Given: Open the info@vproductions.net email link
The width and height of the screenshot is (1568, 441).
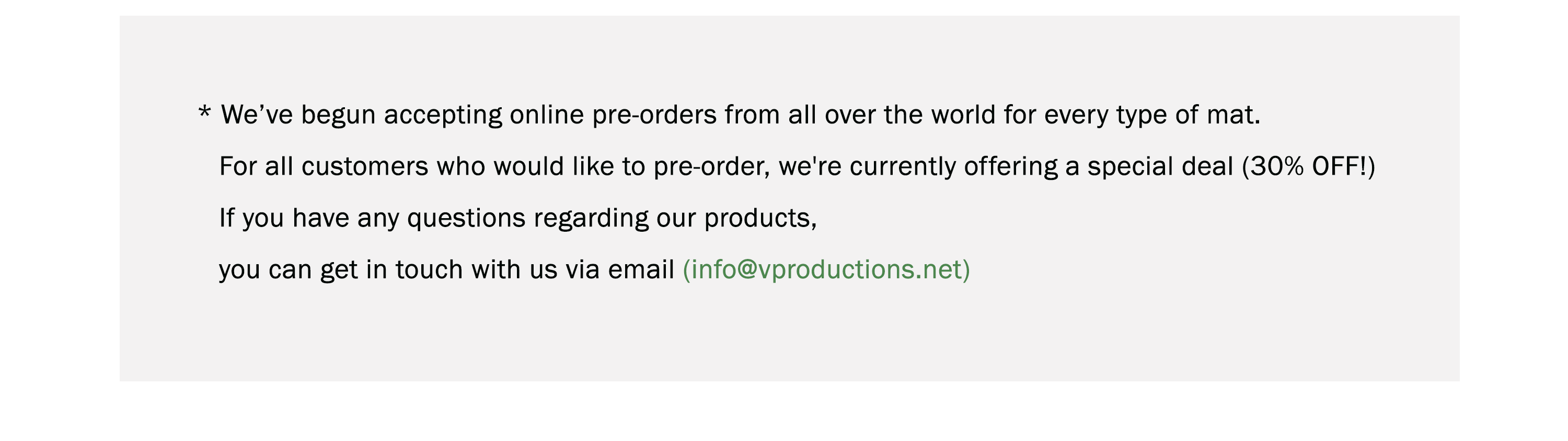Looking at the screenshot, I should click(x=826, y=269).
